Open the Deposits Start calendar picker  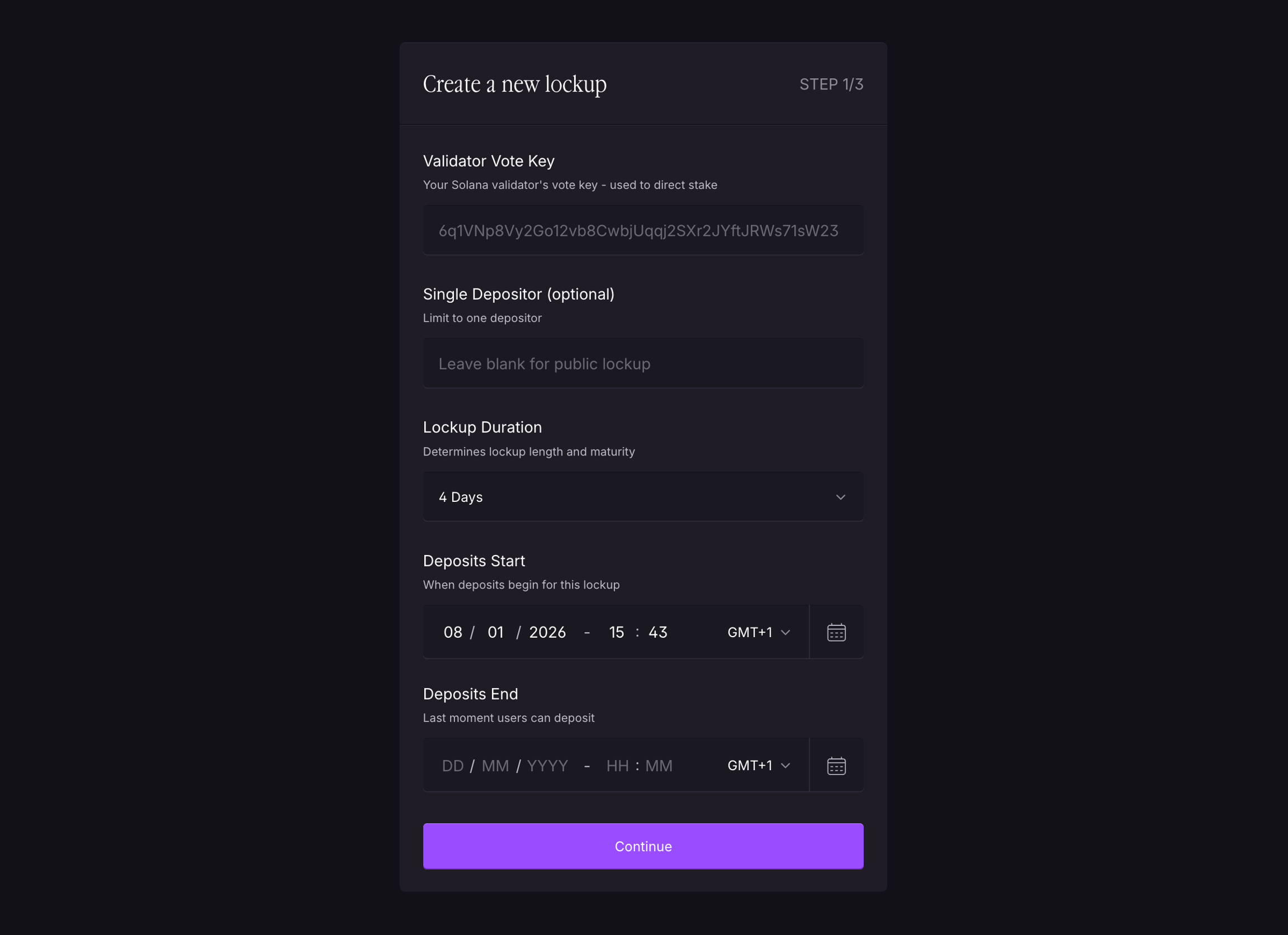836,632
